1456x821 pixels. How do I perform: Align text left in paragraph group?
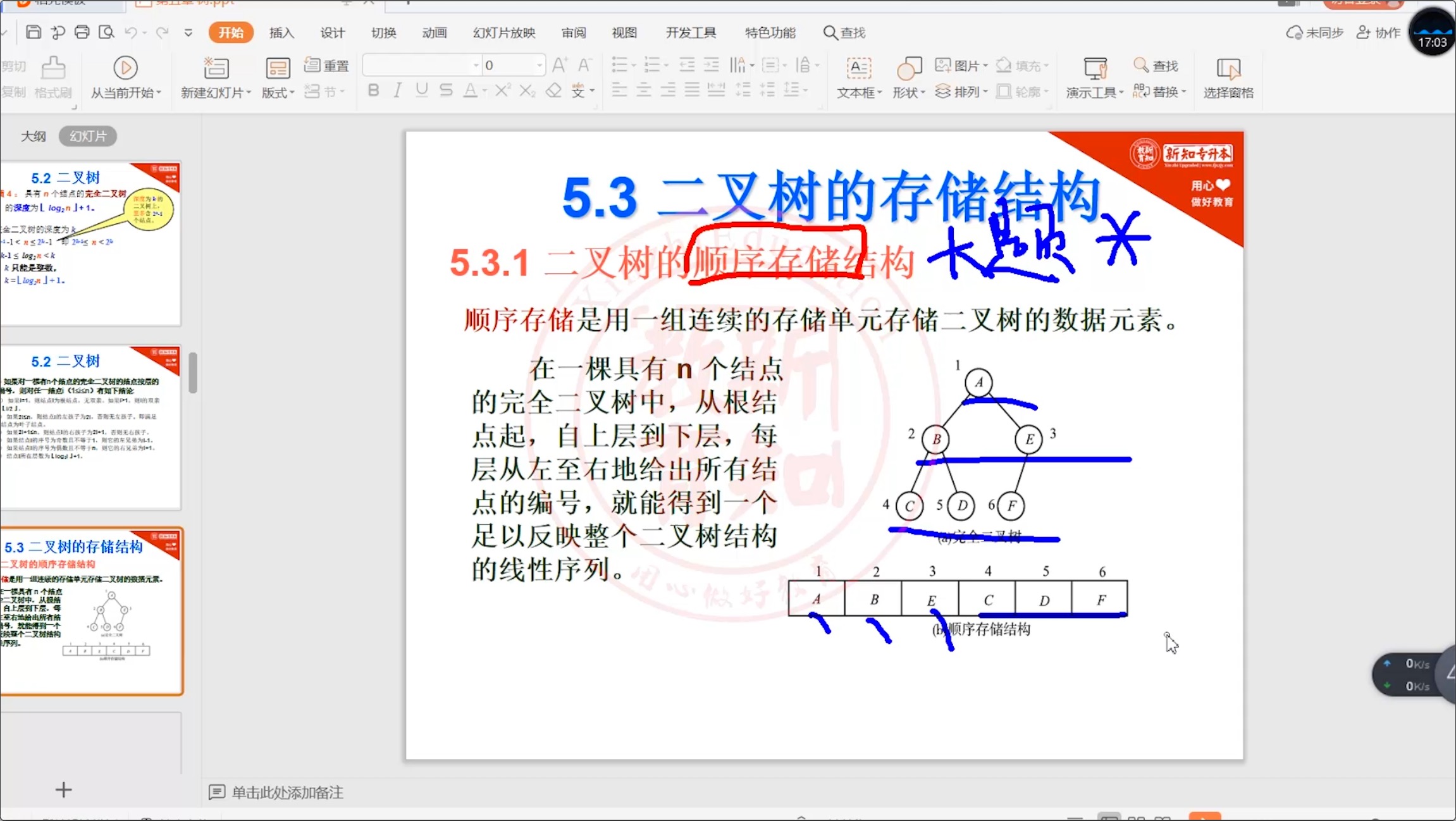click(x=619, y=90)
